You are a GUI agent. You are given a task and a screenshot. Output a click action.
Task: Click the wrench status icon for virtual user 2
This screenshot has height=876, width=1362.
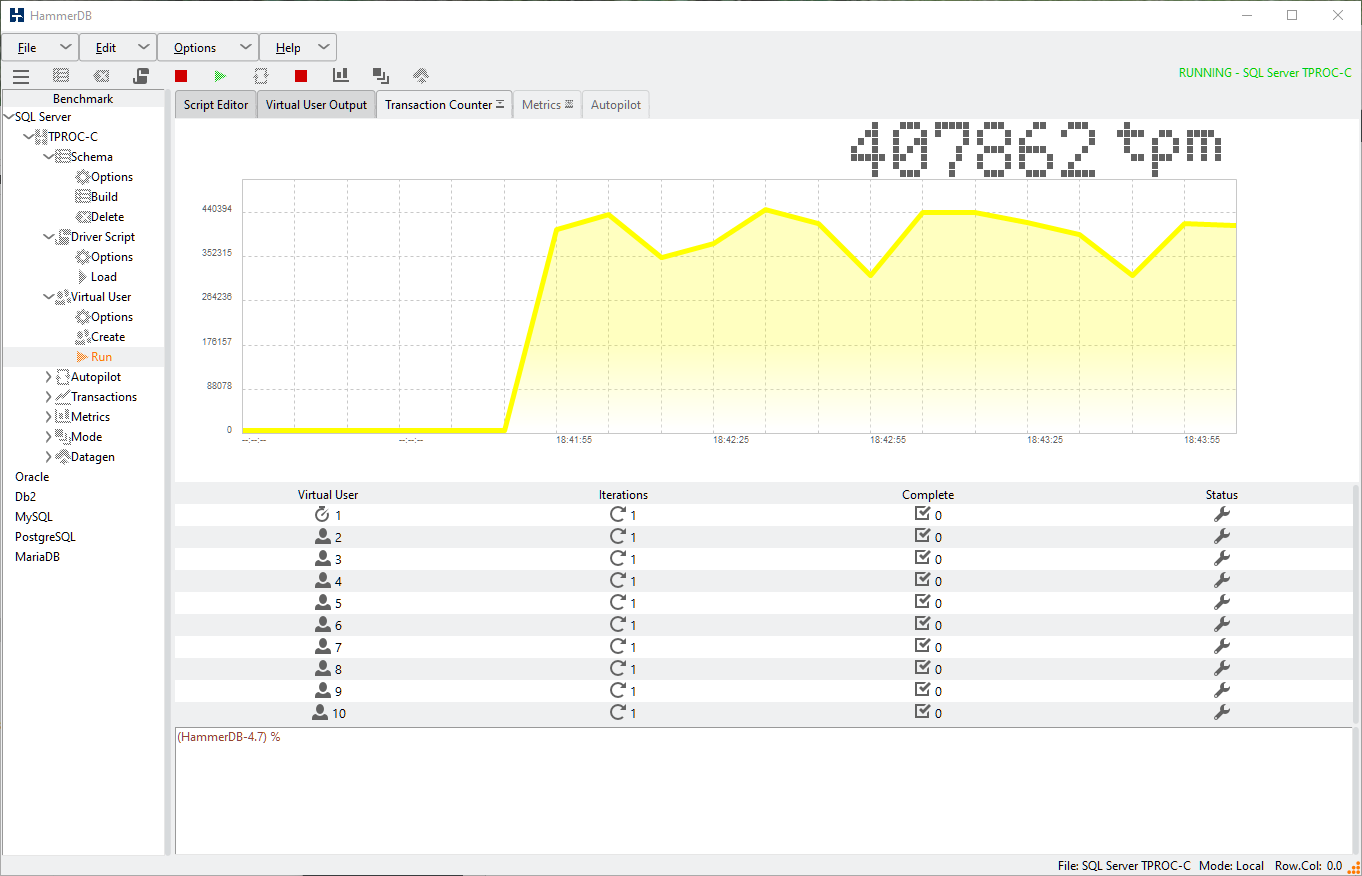(x=1221, y=536)
